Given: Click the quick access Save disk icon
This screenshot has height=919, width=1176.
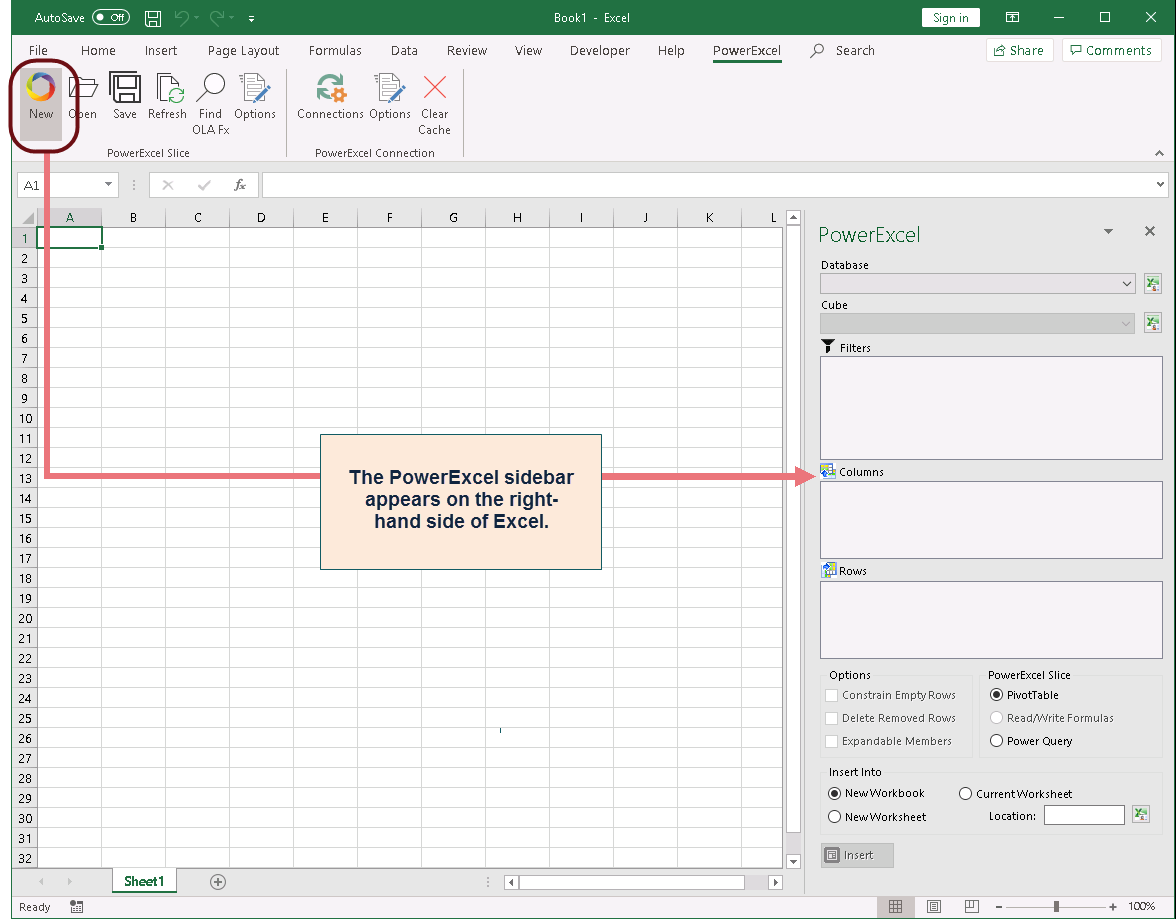Looking at the screenshot, I should tap(153, 18).
